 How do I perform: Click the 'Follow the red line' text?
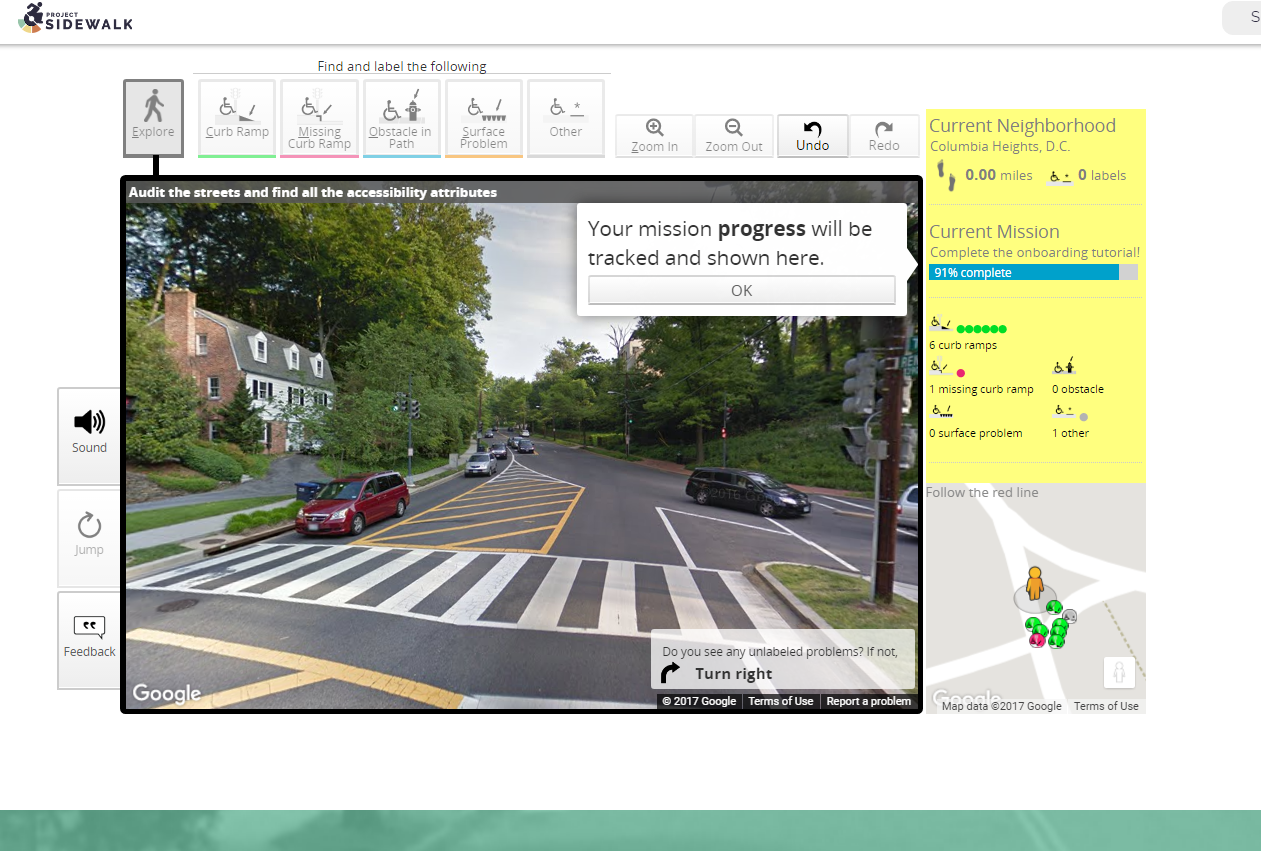[x=982, y=492]
